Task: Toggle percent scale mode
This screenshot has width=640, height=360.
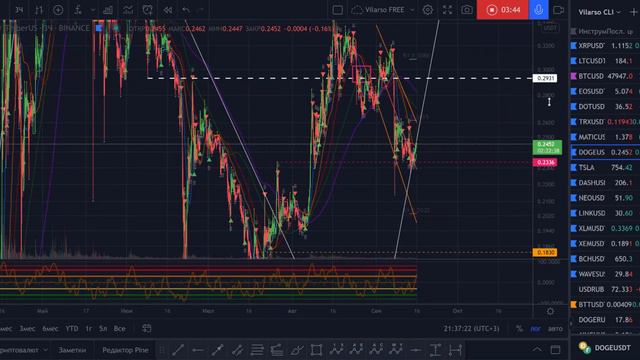Action: [x=519, y=328]
